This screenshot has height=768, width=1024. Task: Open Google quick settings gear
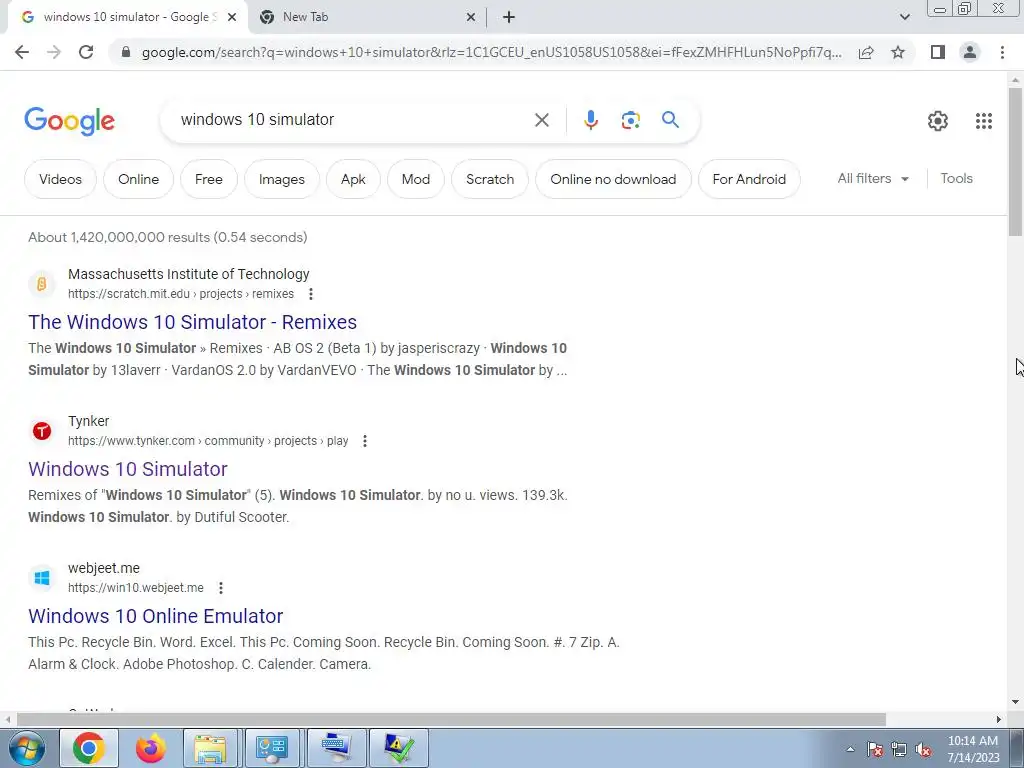click(x=938, y=121)
